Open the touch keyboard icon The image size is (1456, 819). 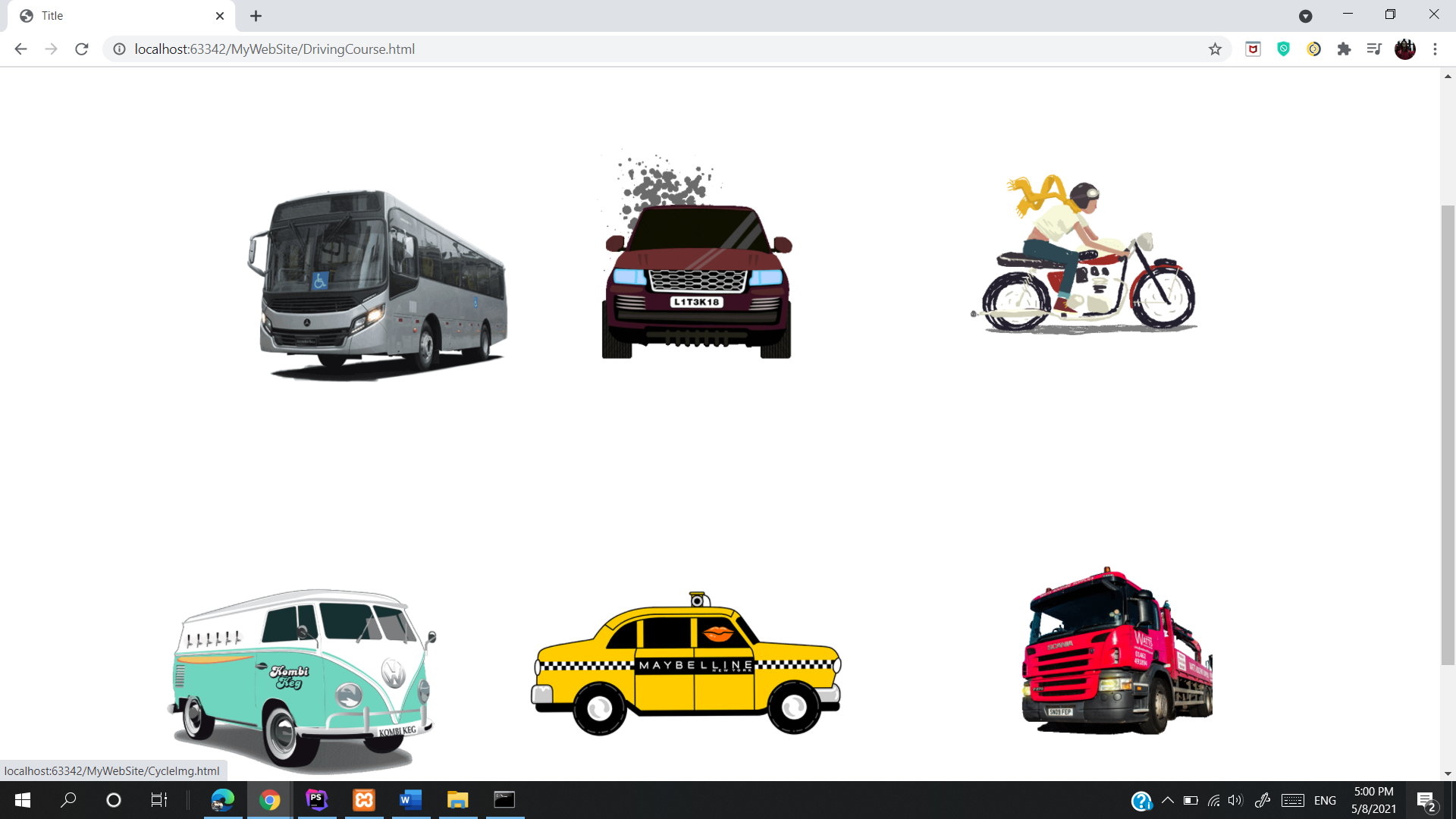click(x=1293, y=800)
